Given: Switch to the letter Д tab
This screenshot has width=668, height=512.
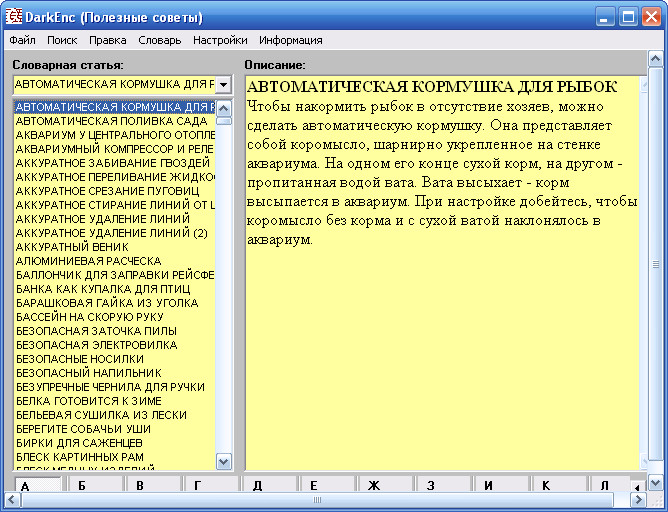Looking at the screenshot, I should tap(257, 486).
